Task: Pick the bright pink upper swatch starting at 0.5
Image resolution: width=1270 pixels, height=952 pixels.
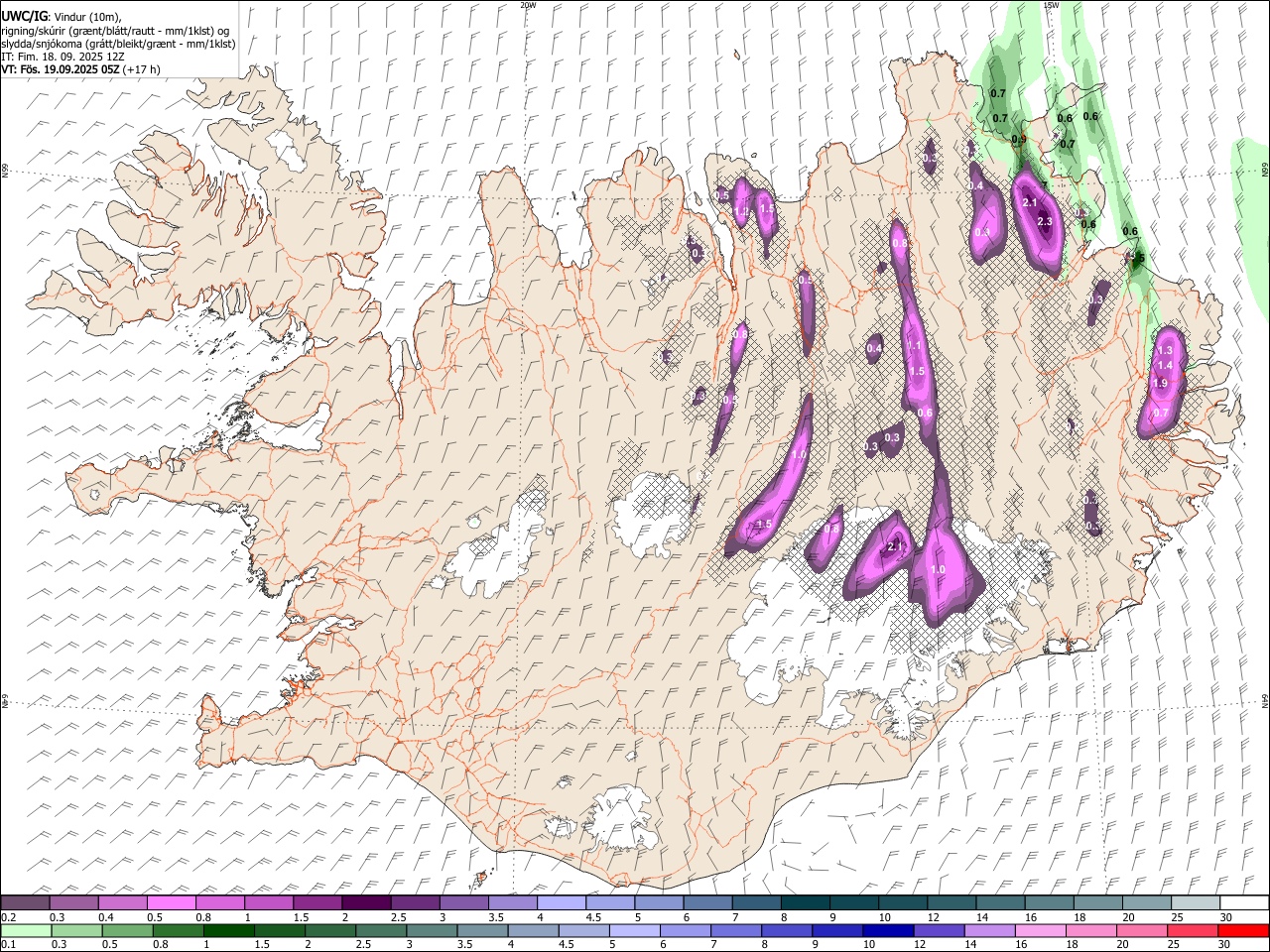Action: (172, 902)
